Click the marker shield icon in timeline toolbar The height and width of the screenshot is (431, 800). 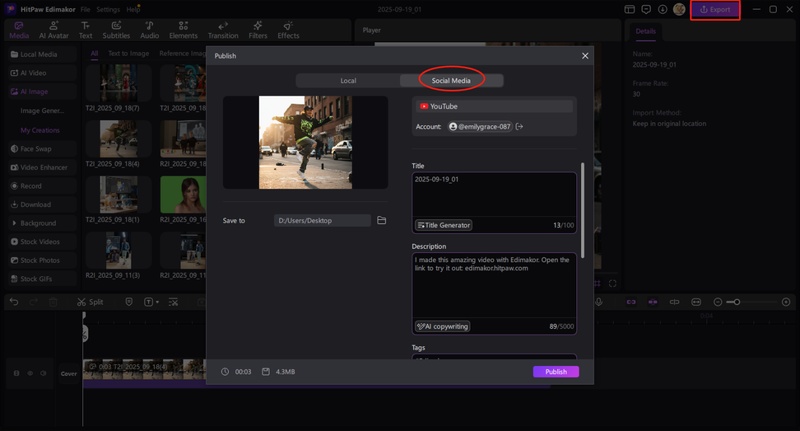click(129, 302)
